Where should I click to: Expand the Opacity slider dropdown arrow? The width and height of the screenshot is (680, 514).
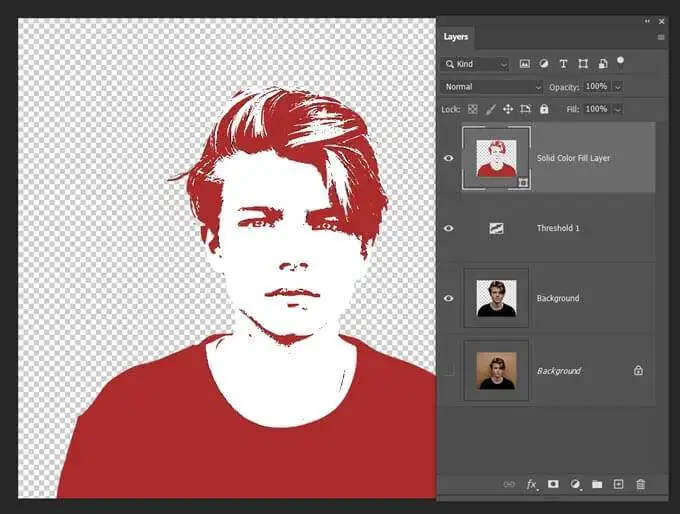[617, 87]
